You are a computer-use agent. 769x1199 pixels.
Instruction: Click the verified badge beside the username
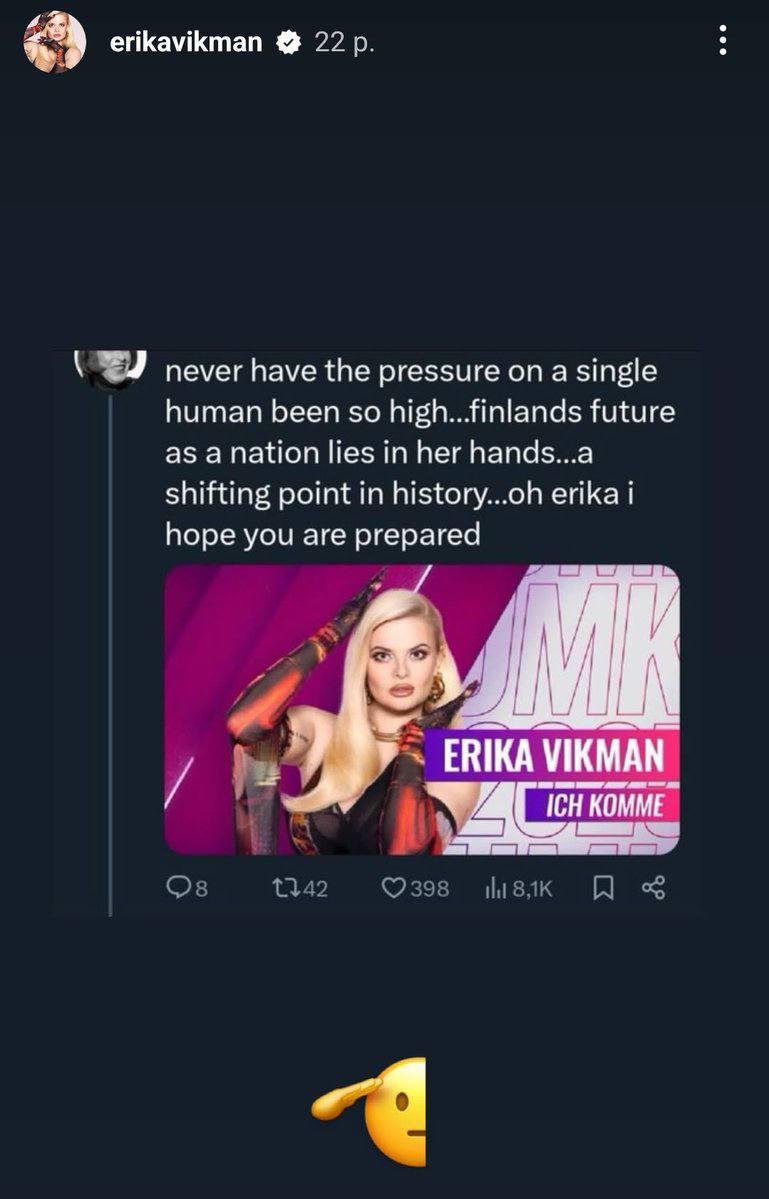pos(289,43)
